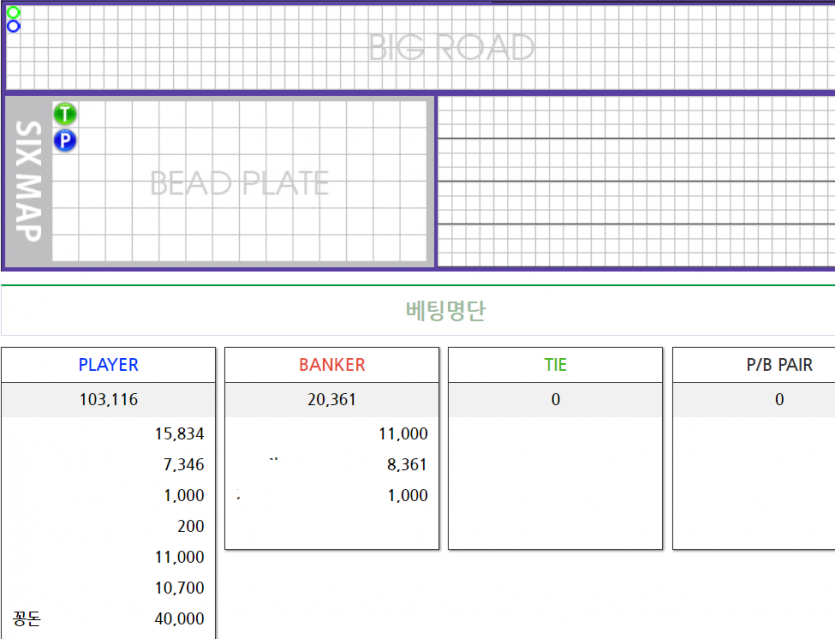Click the green circle in Big Road
The image size is (835, 639).
click(14, 12)
